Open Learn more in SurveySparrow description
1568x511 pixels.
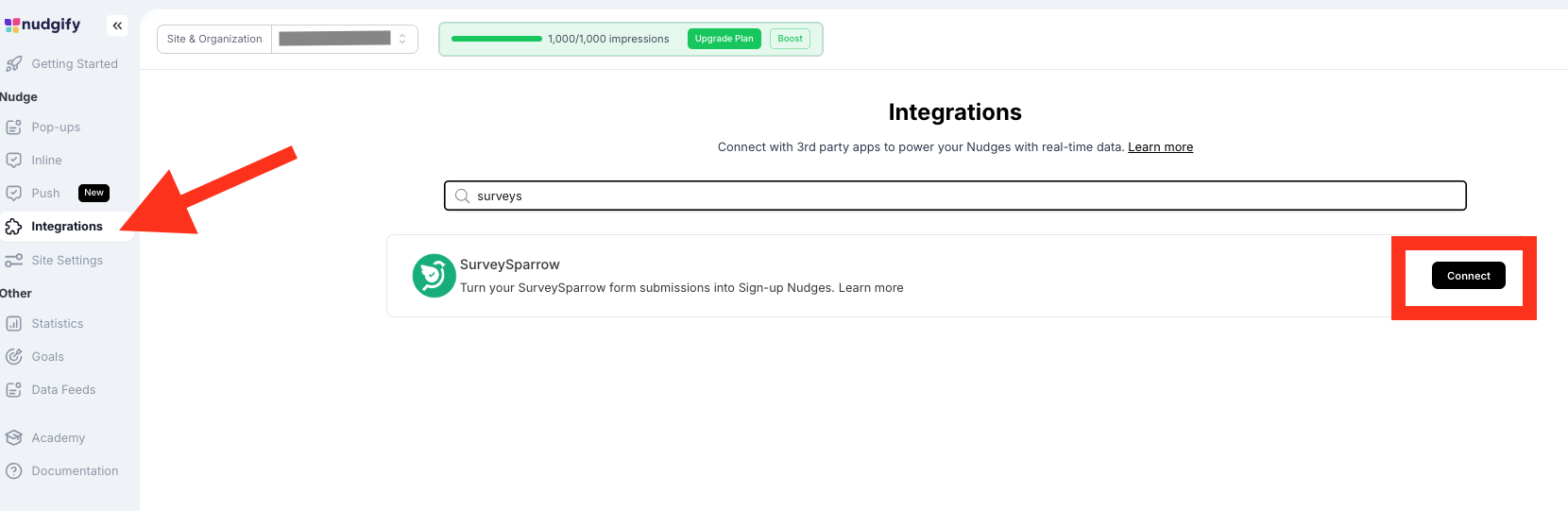click(871, 288)
